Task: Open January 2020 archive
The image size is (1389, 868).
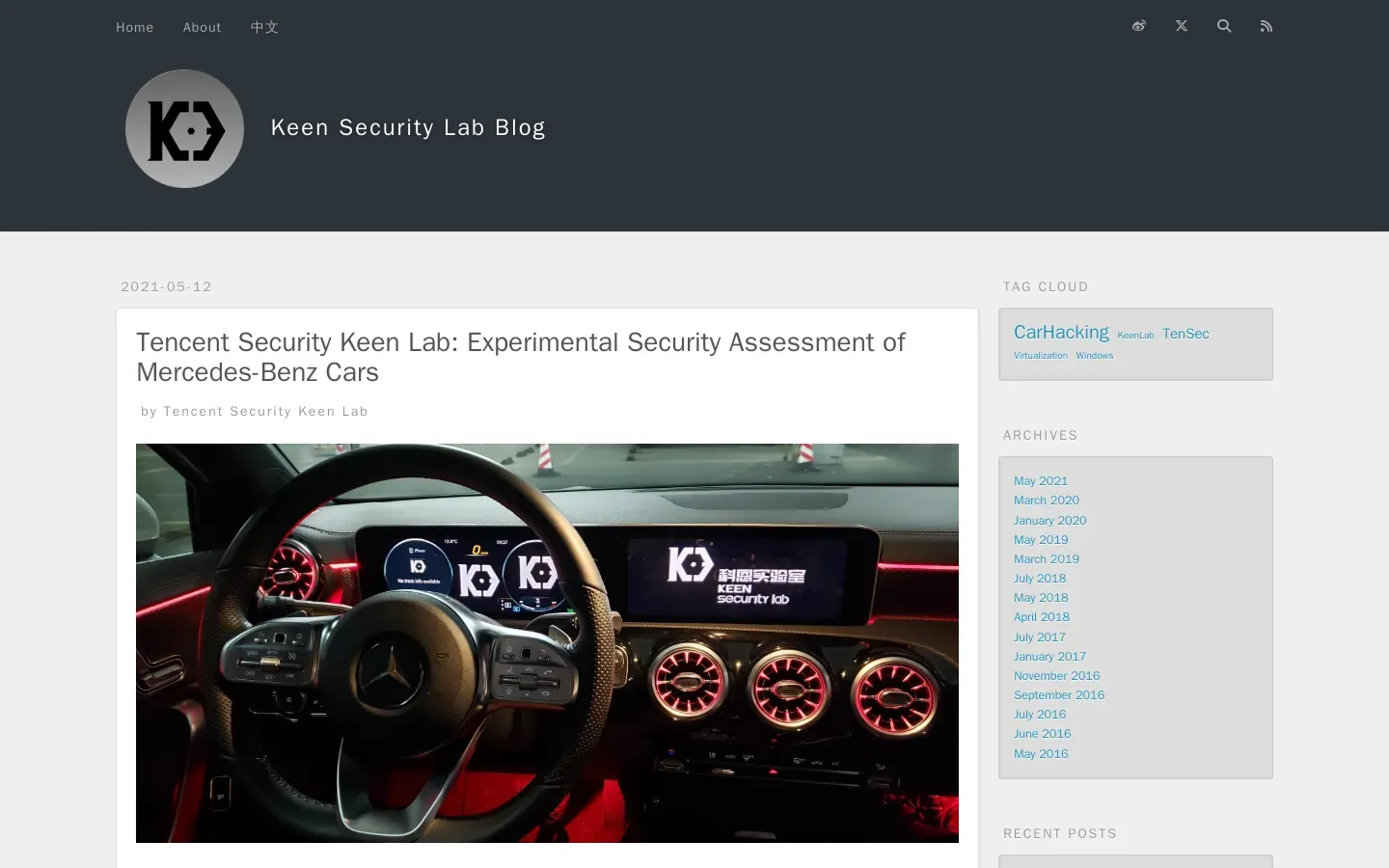Action: pyautogui.click(x=1050, y=521)
